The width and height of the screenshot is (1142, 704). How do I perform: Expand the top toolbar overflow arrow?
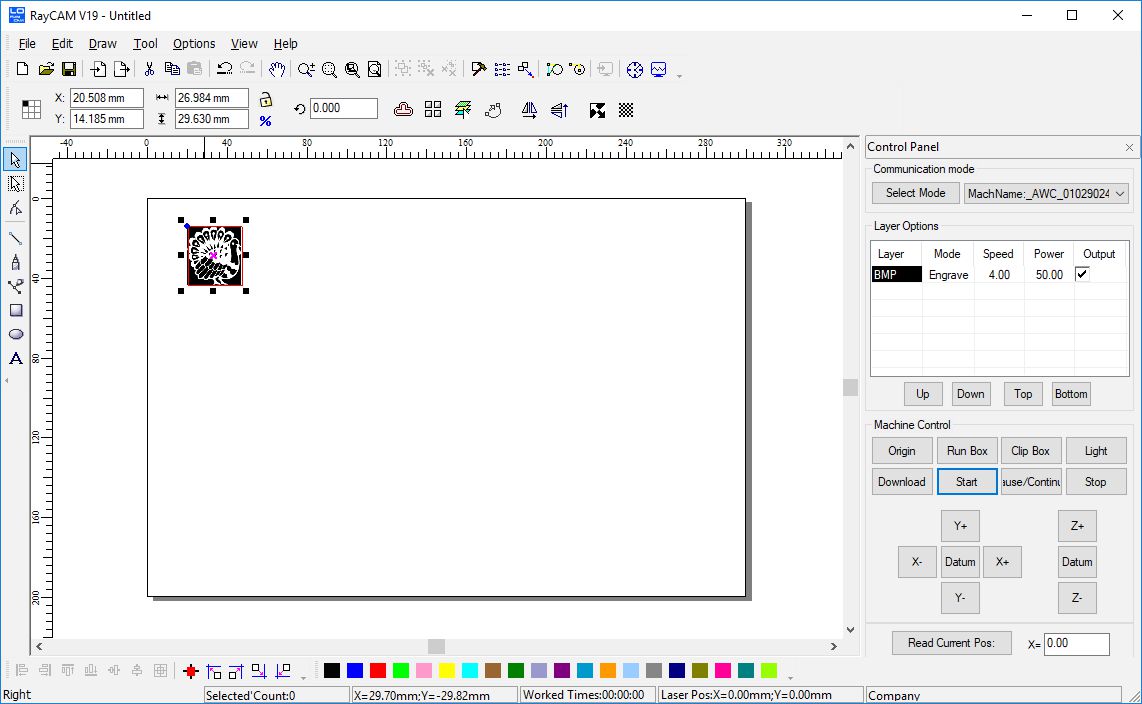click(680, 75)
